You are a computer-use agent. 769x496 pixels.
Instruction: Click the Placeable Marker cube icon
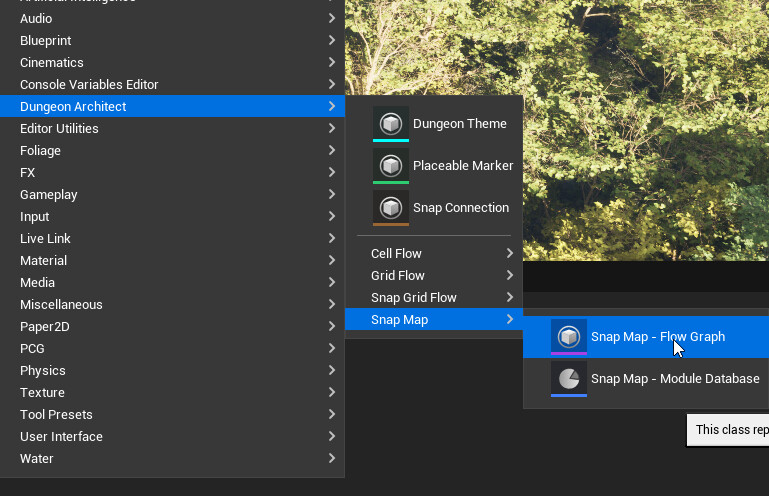(x=391, y=166)
